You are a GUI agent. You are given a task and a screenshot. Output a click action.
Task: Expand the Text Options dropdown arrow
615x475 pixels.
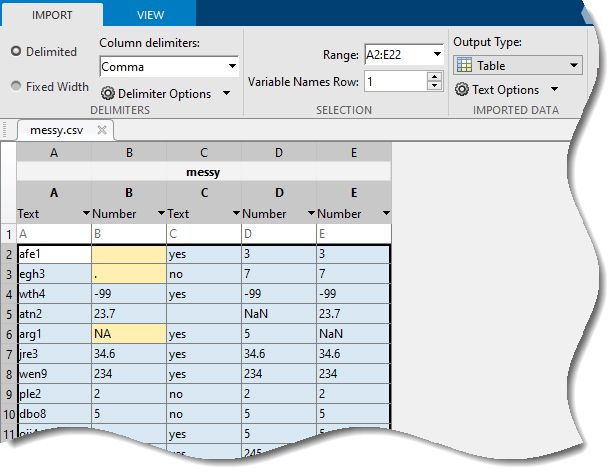(553, 90)
